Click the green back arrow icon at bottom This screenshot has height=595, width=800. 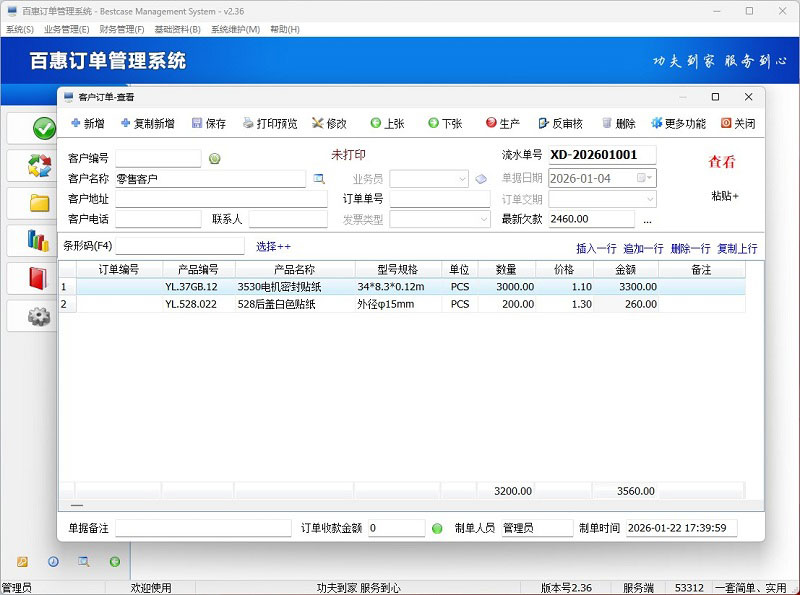coord(115,562)
